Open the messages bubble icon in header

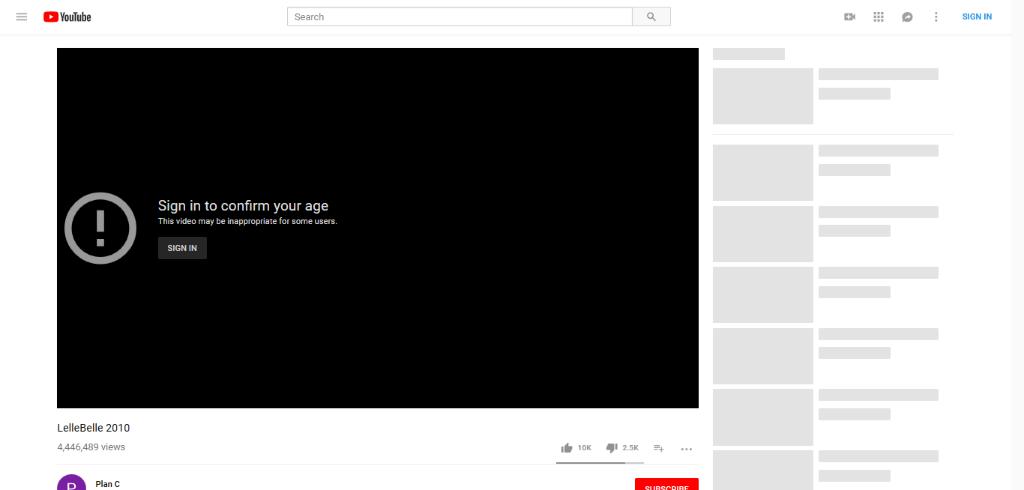(x=907, y=17)
